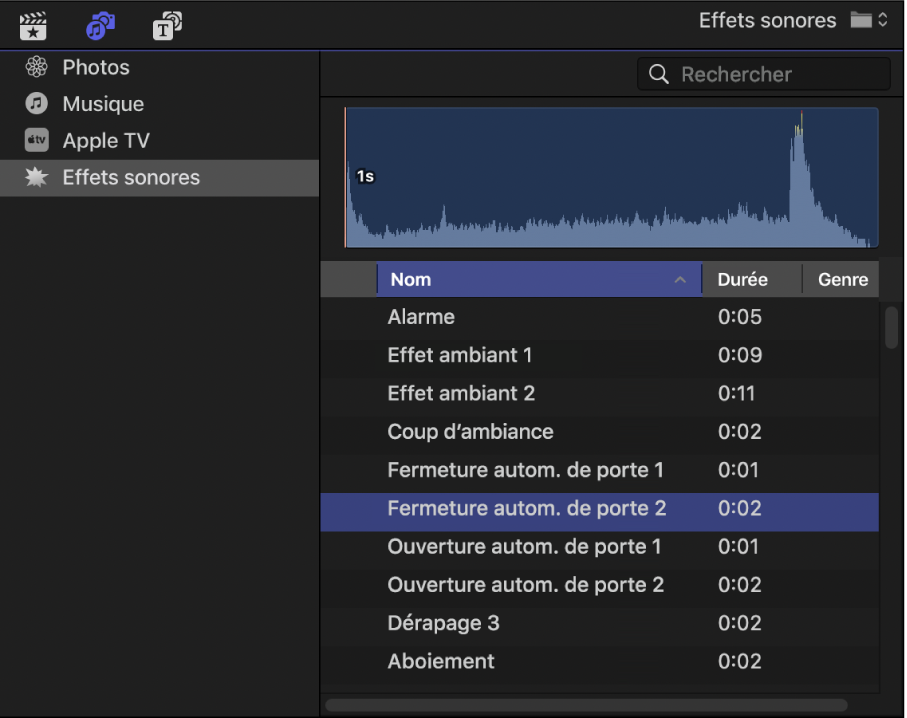The width and height of the screenshot is (907, 718).
Task: Sort the list by Genre column
Action: pos(842,280)
